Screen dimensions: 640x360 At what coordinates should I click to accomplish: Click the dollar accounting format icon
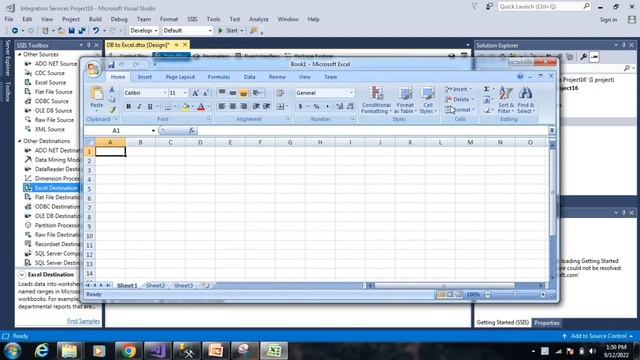point(300,107)
